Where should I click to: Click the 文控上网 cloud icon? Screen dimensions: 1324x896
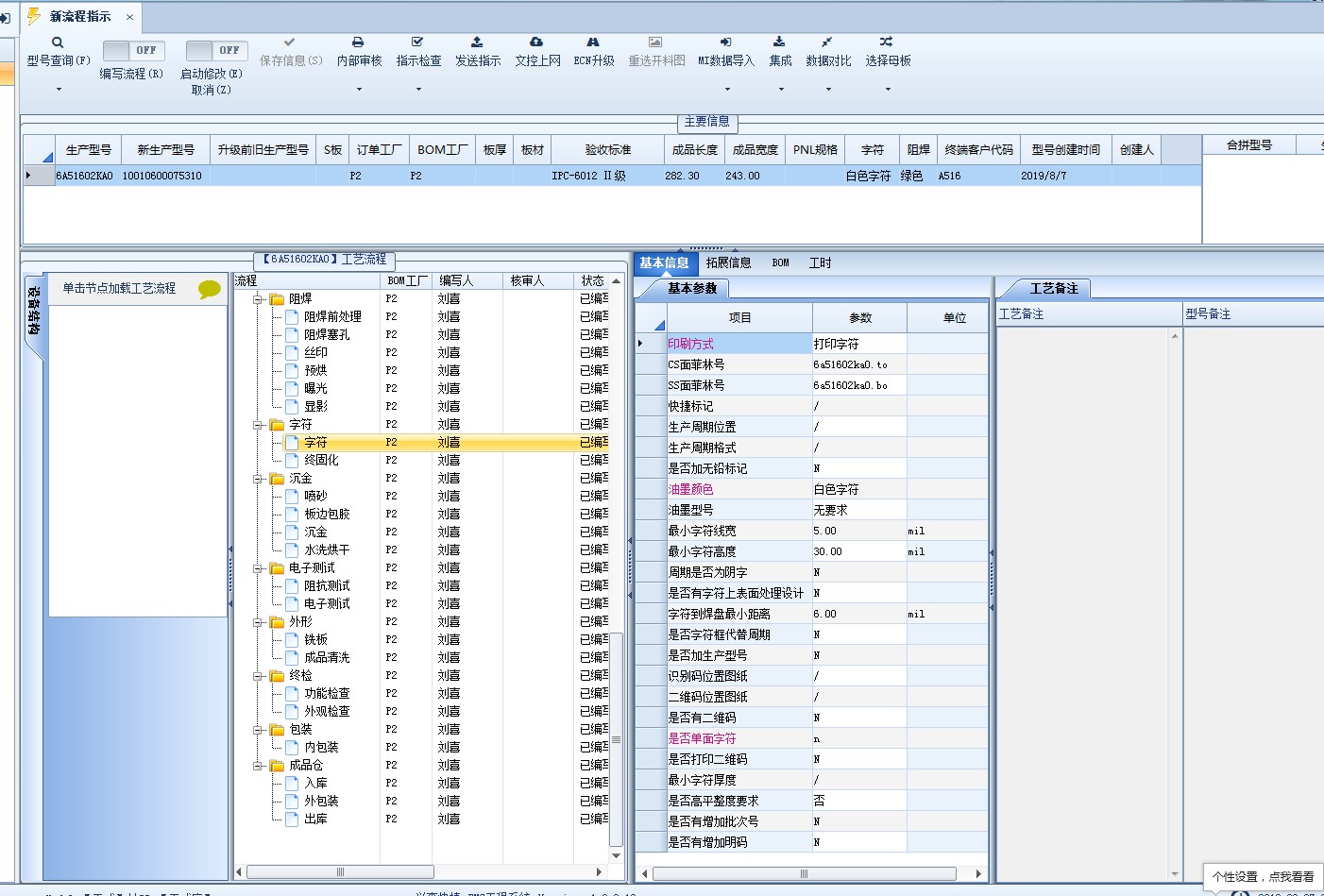point(536,42)
